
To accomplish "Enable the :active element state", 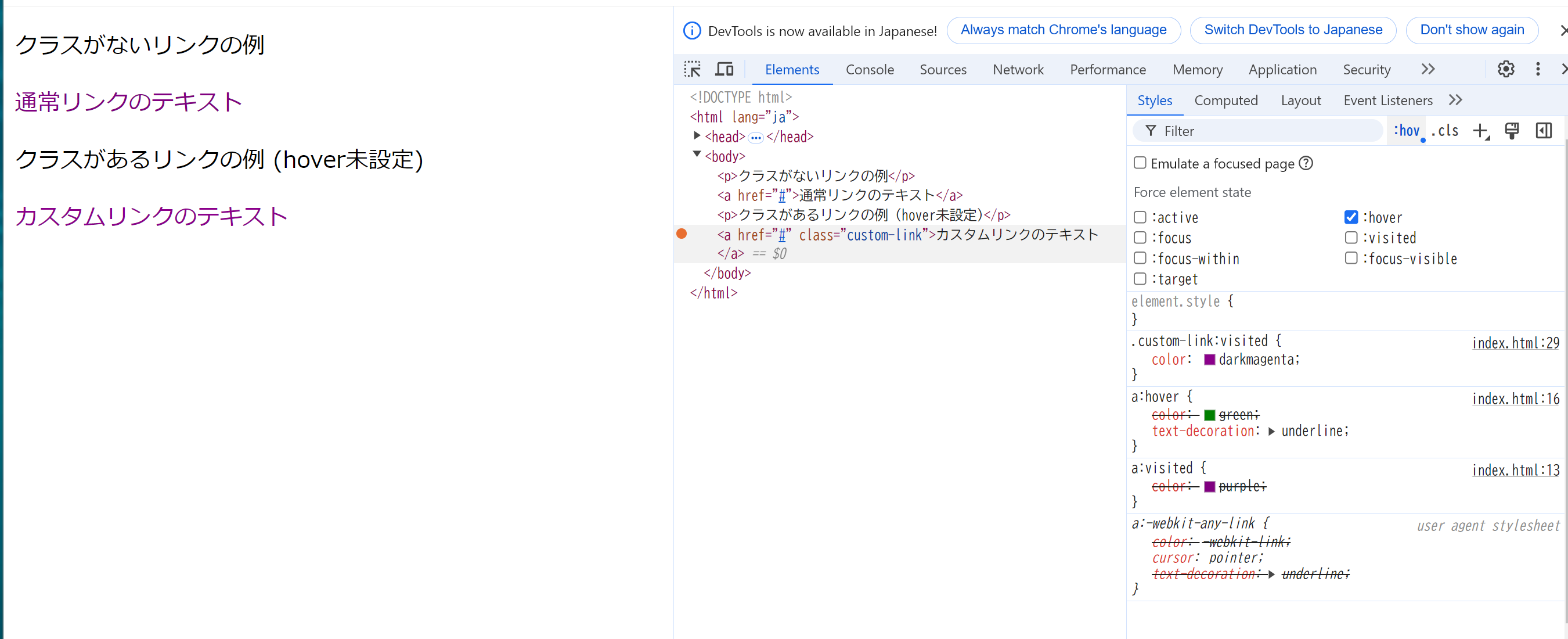I will click(1140, 217).
